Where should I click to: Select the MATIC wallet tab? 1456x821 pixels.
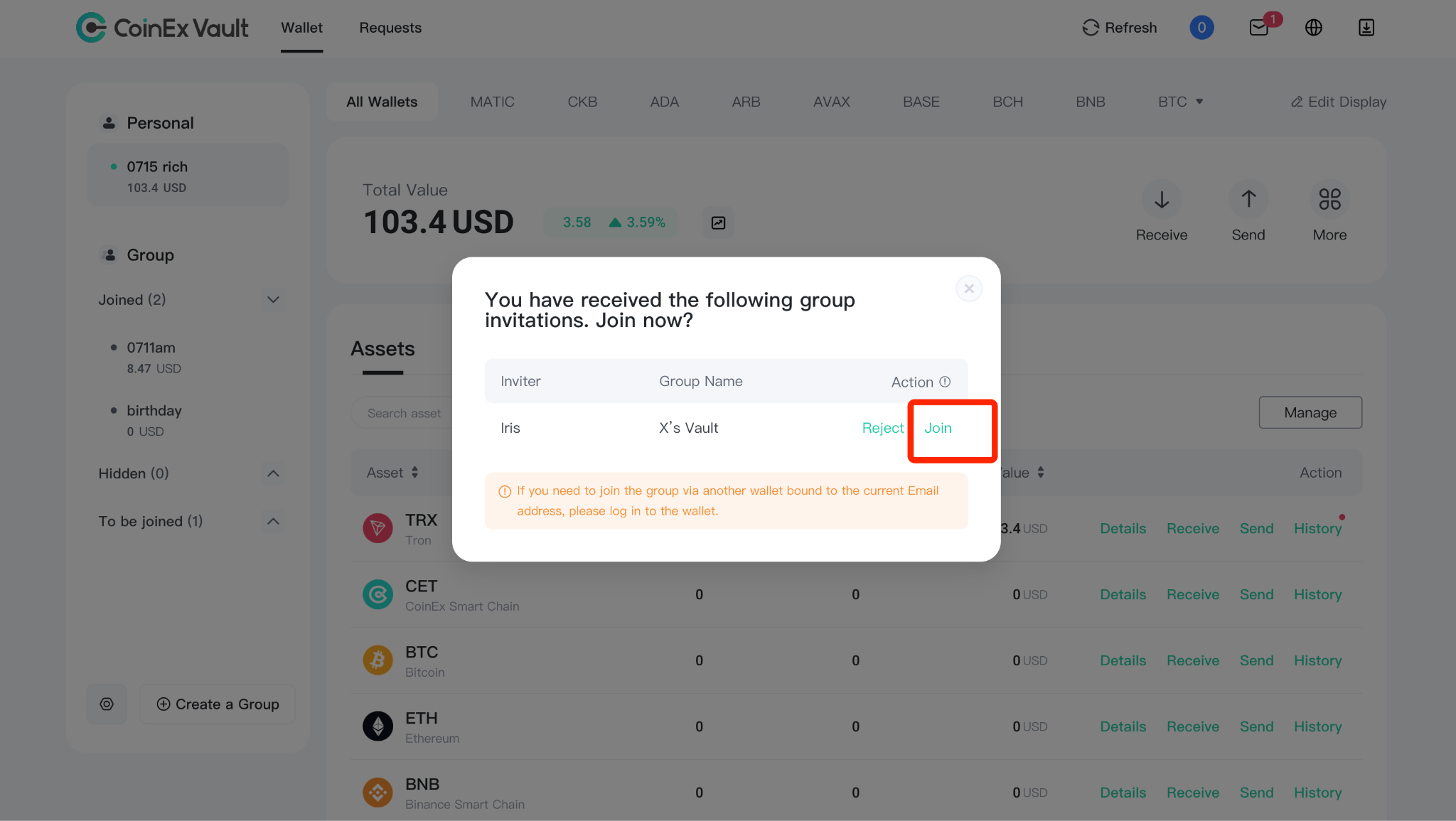pos(492,102)
